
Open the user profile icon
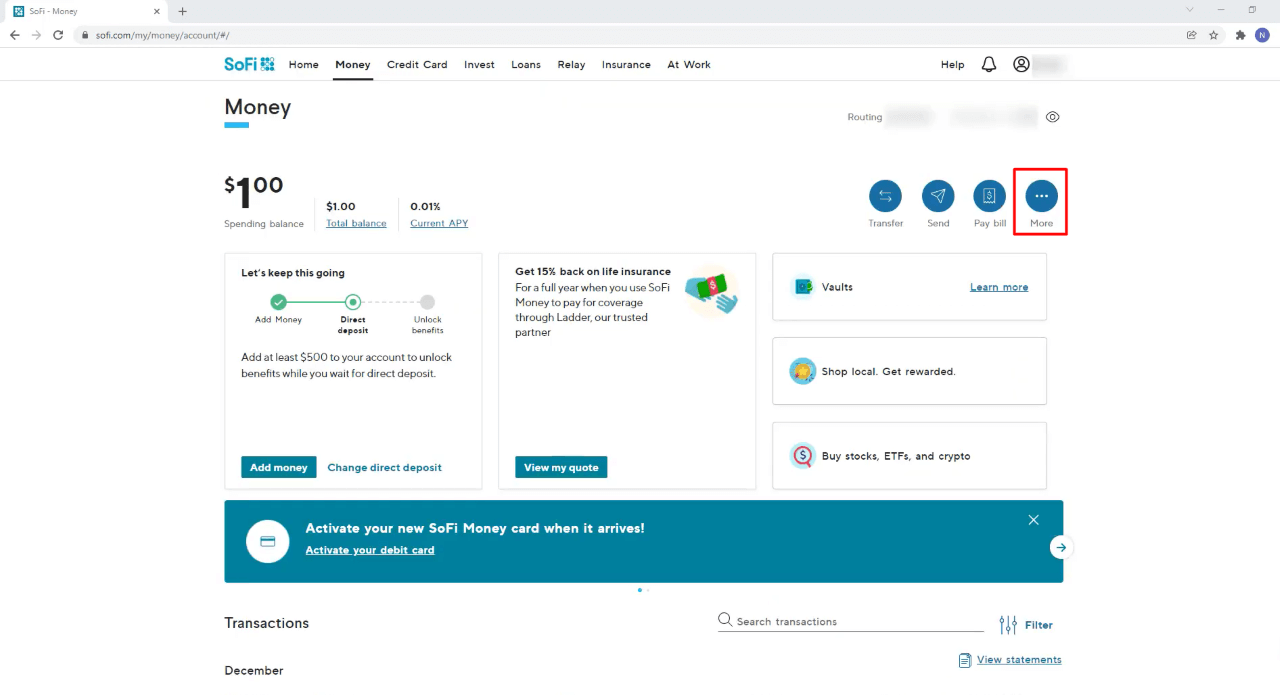(1021, 64)
